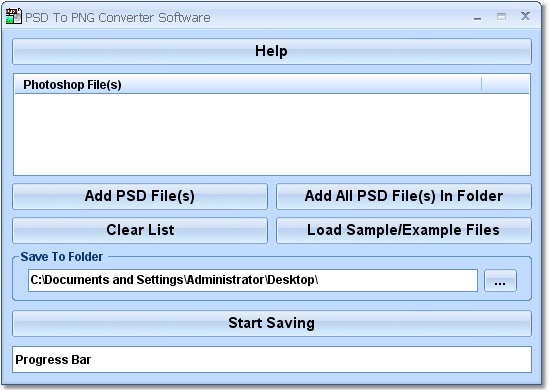
Task: Open the Help button
Action: (272, 51)
